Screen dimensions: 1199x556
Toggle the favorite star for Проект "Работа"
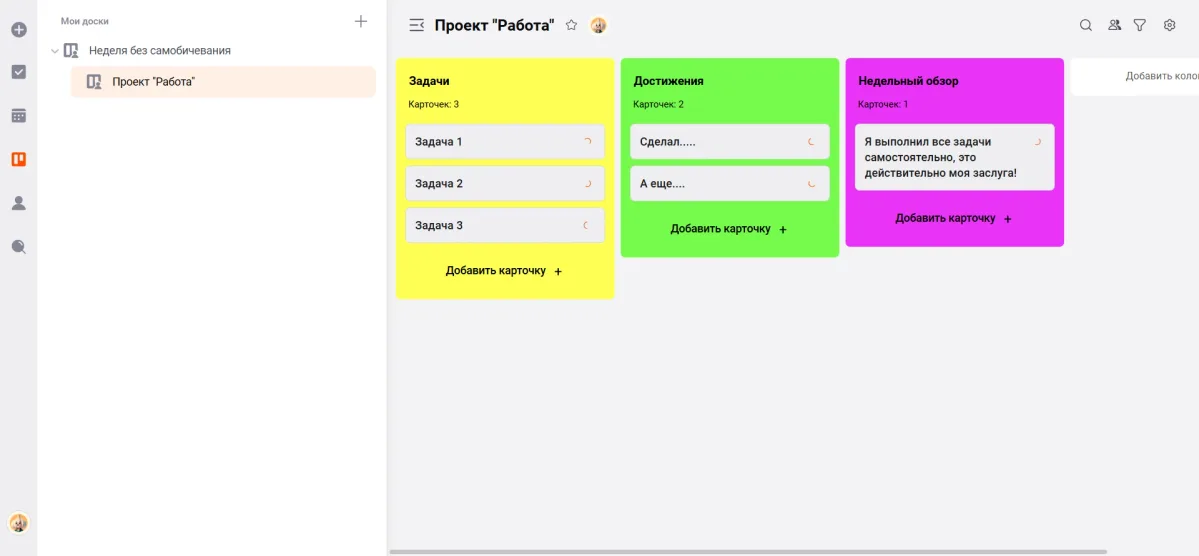(571, 25)
